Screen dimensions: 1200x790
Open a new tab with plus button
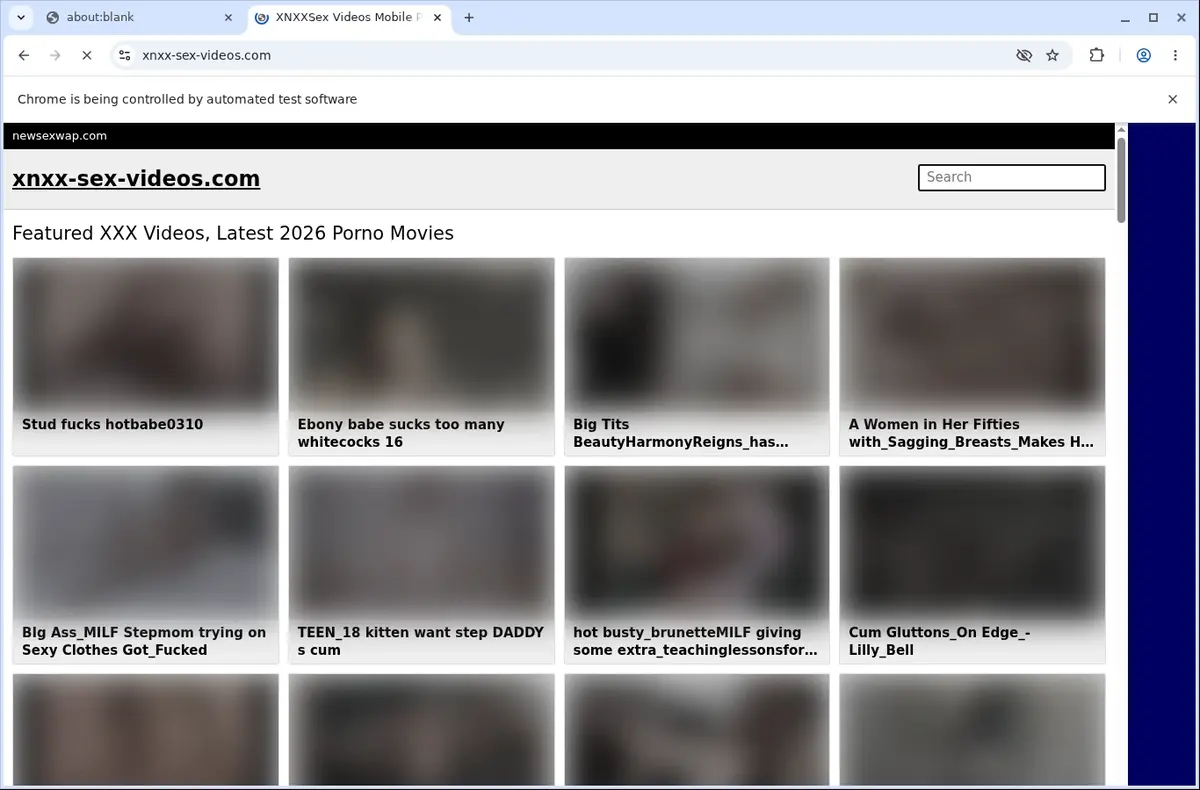tap(469, 17)
